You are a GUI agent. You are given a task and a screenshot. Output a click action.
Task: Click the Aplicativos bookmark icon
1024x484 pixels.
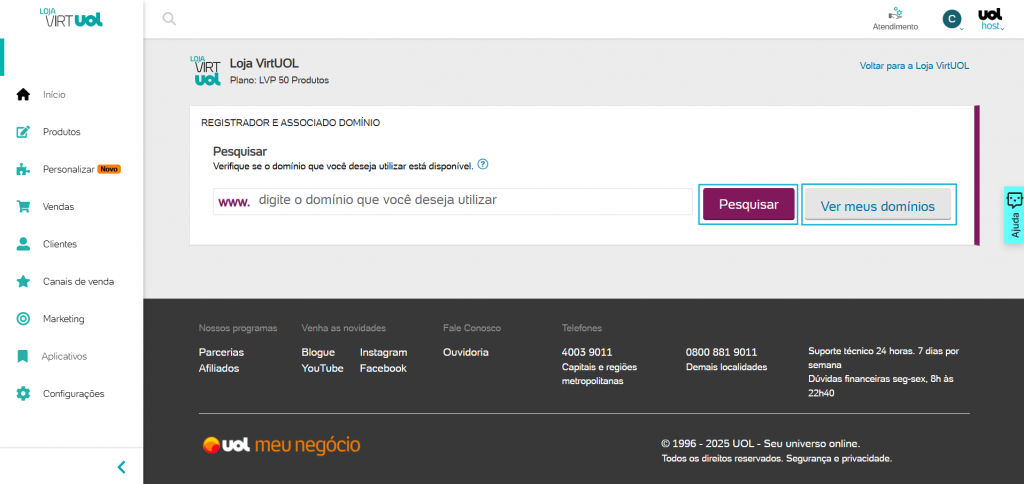(x=23, y=356)
